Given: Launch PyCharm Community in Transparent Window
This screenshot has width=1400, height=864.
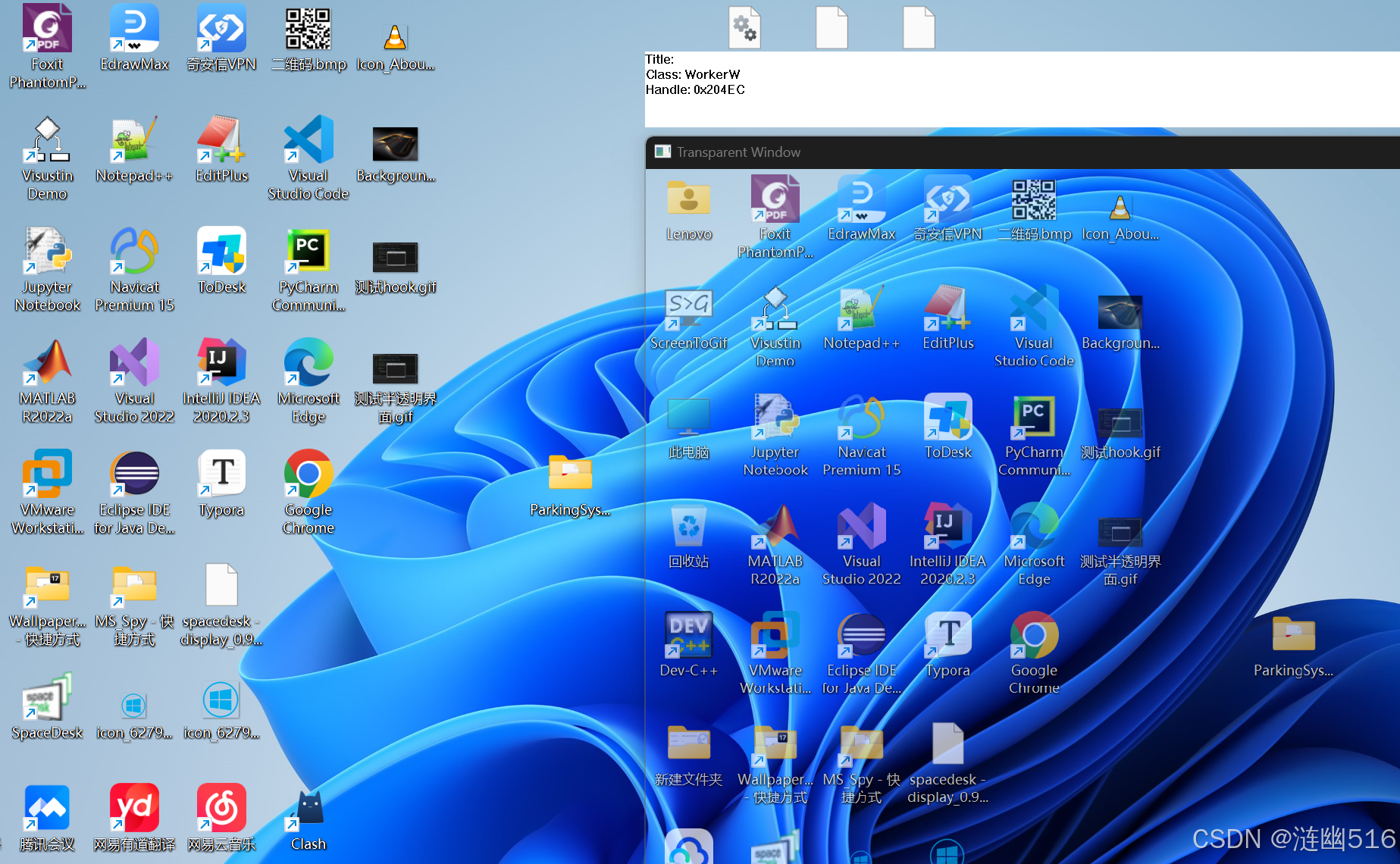Looking at the screenshot, I should click(x=1035, y=436).
